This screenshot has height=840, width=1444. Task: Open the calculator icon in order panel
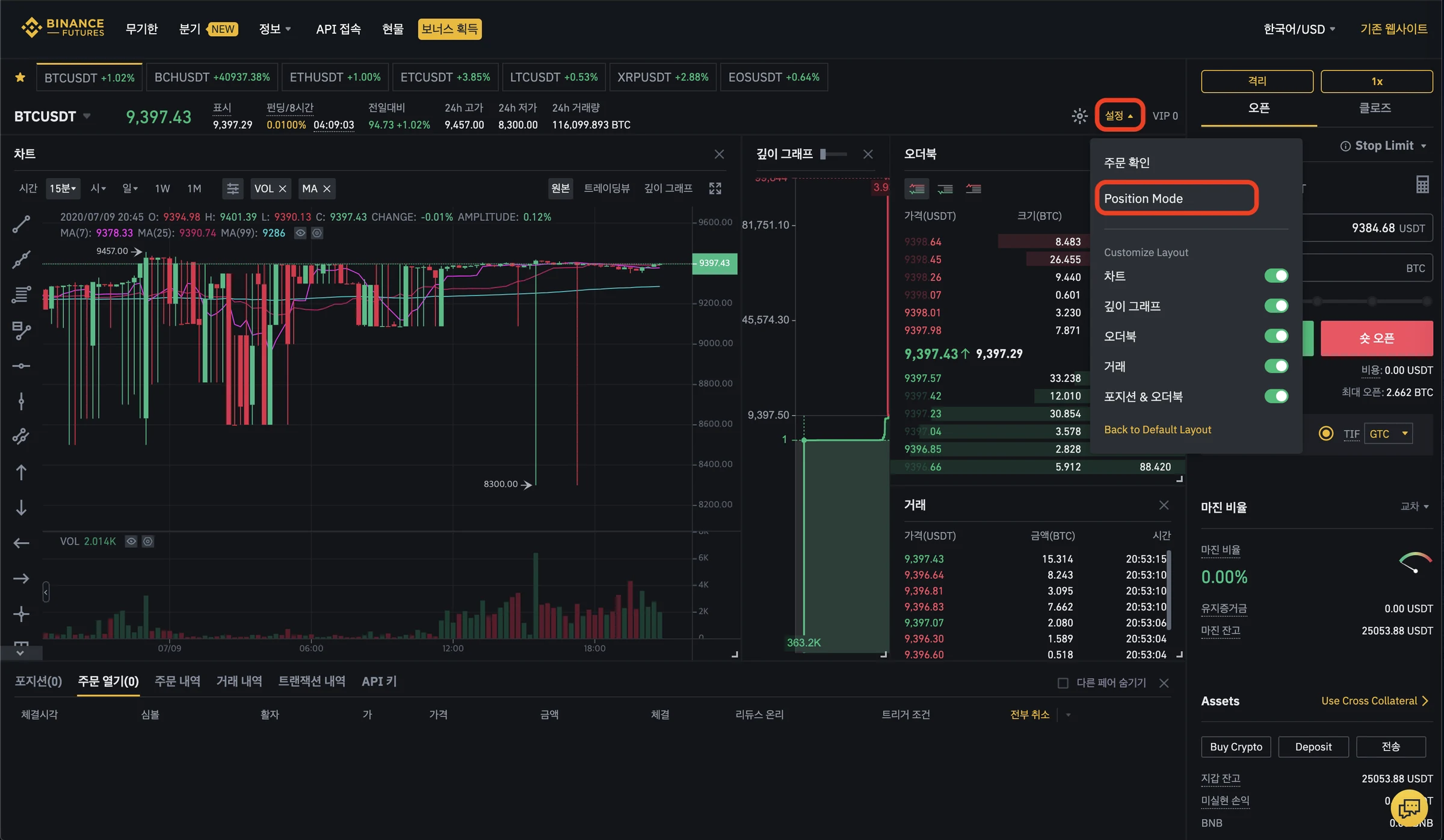click(x=1422, y=185)
